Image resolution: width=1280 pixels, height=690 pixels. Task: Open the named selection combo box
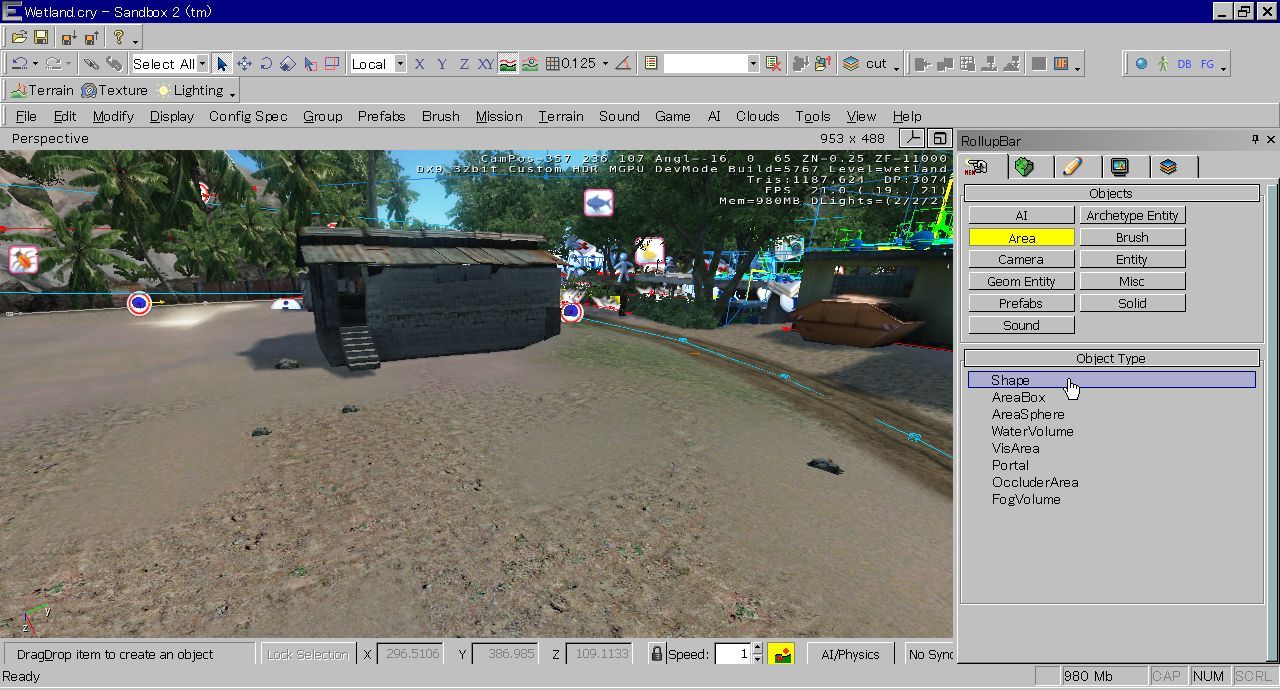tap(711, 63)
